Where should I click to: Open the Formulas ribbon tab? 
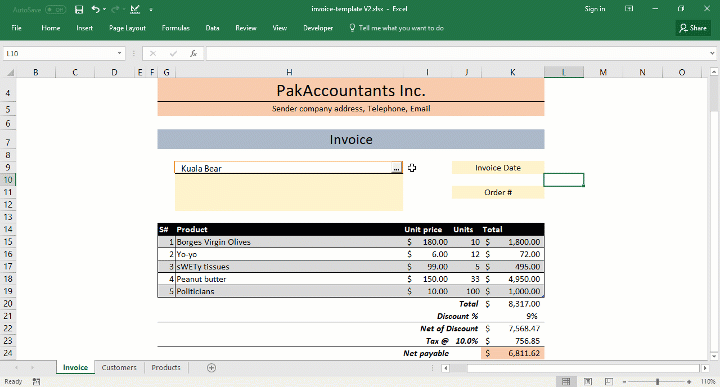point(175,28)
